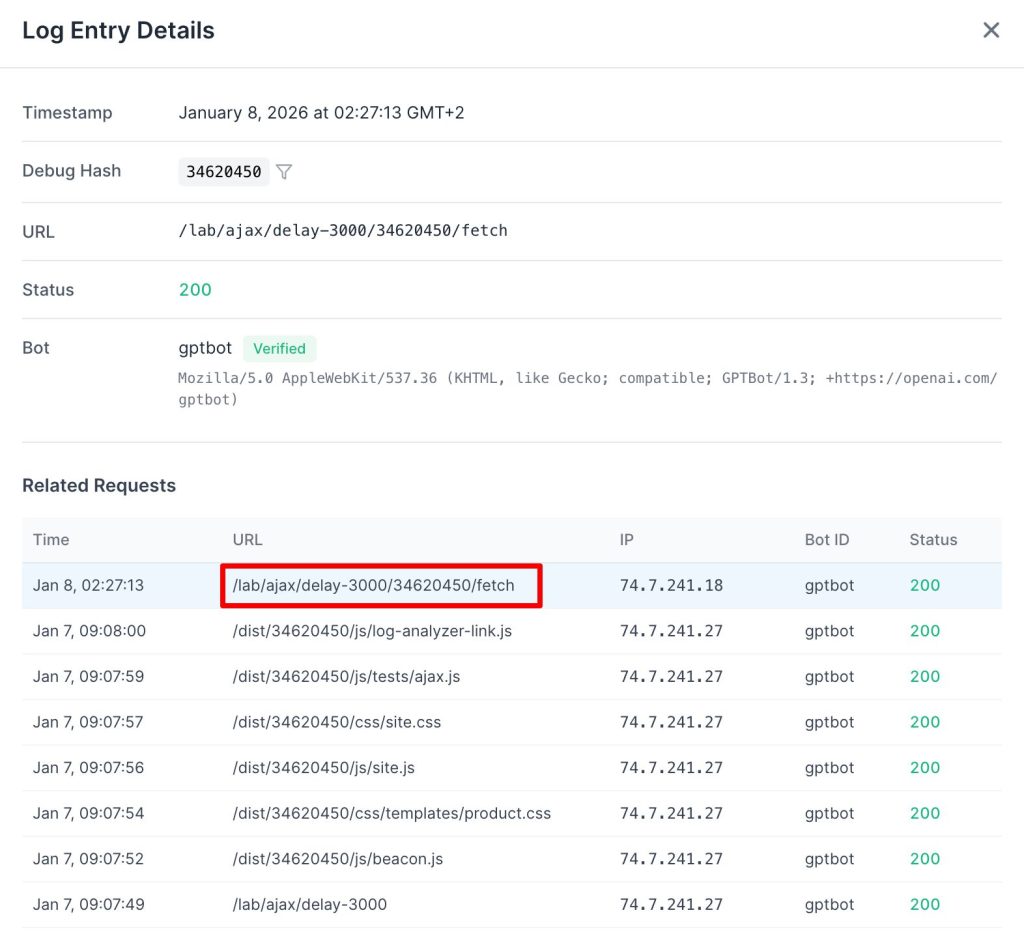
Task: Click IP address 74.7.241.18 in first row
Action: tap(671, 585)
